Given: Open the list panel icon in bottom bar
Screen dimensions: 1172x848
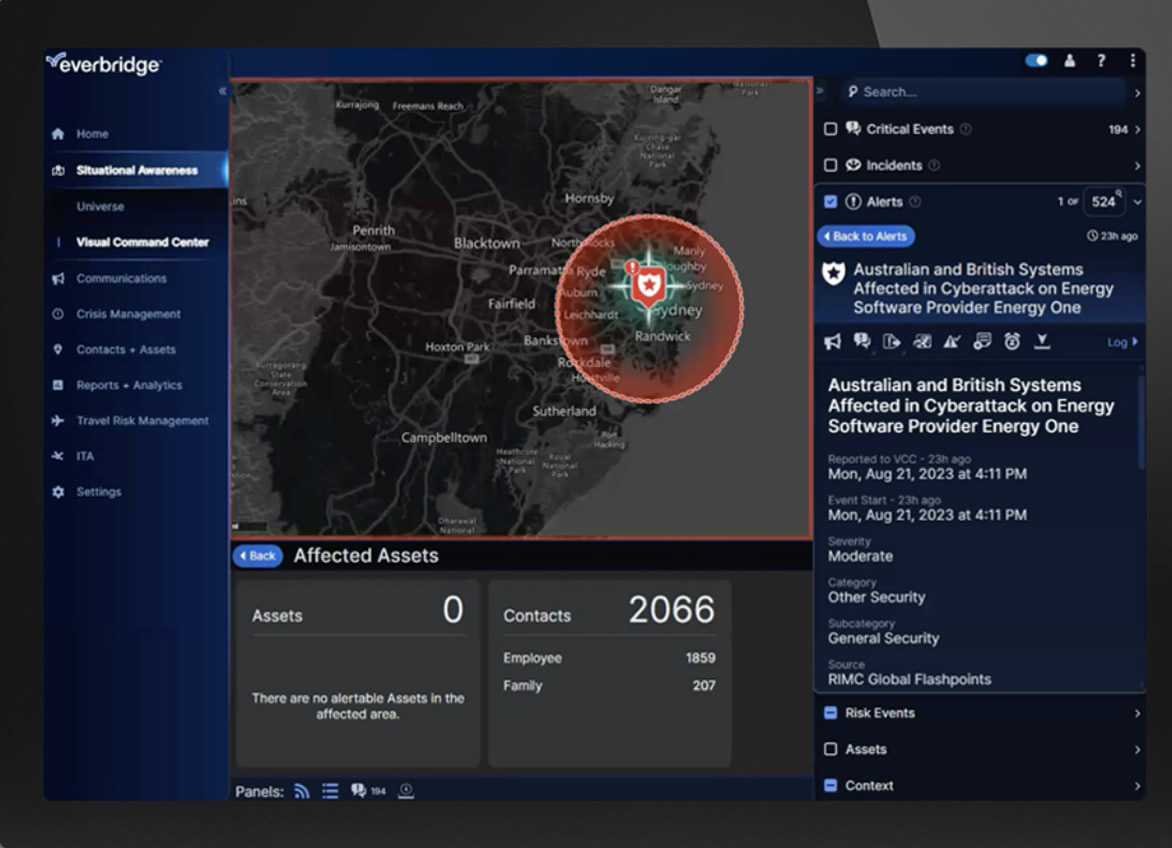Looking at the screenshot, I should [330, 791].
